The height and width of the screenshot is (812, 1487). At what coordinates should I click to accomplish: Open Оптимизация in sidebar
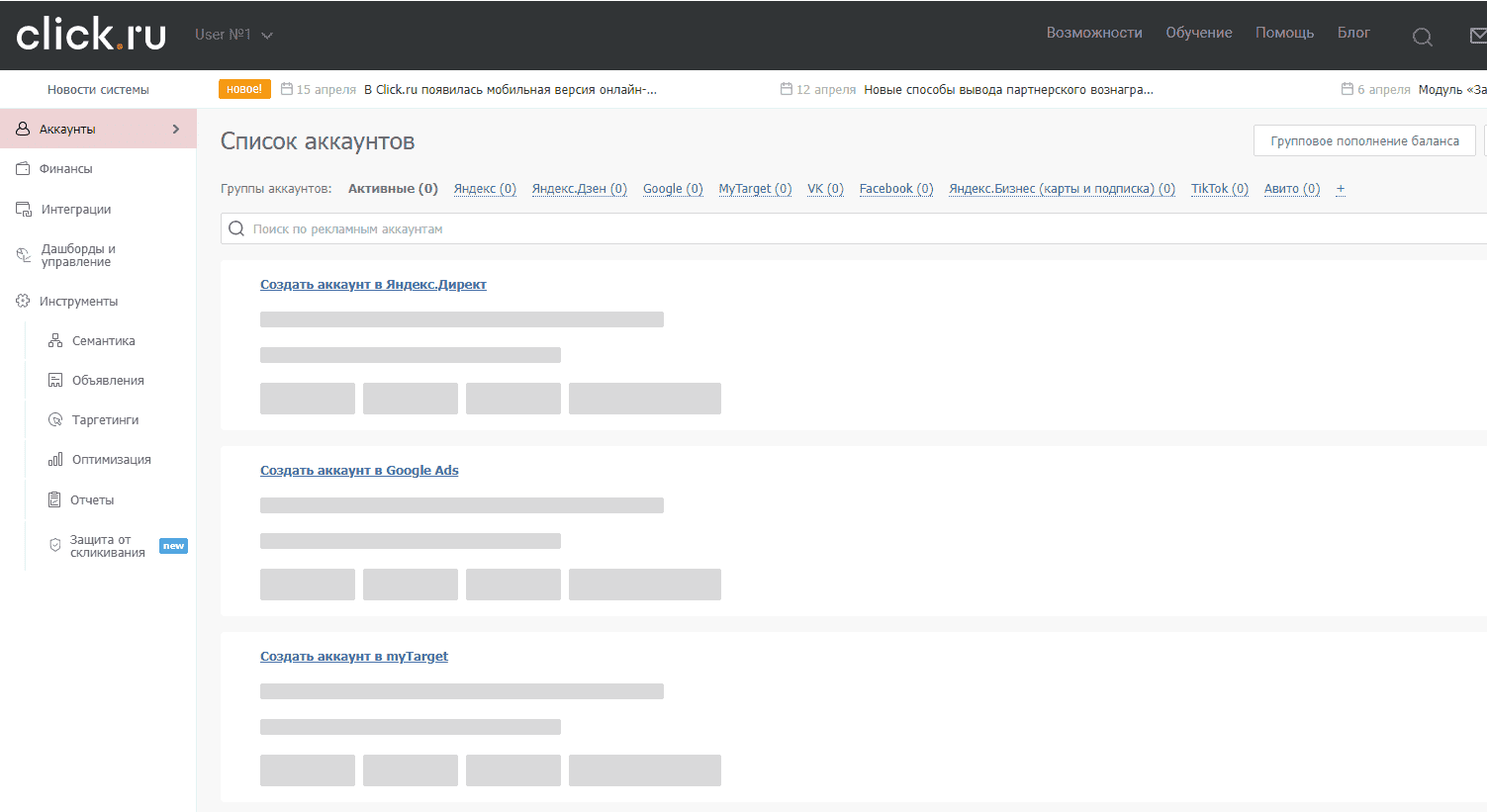pos(111,459)
